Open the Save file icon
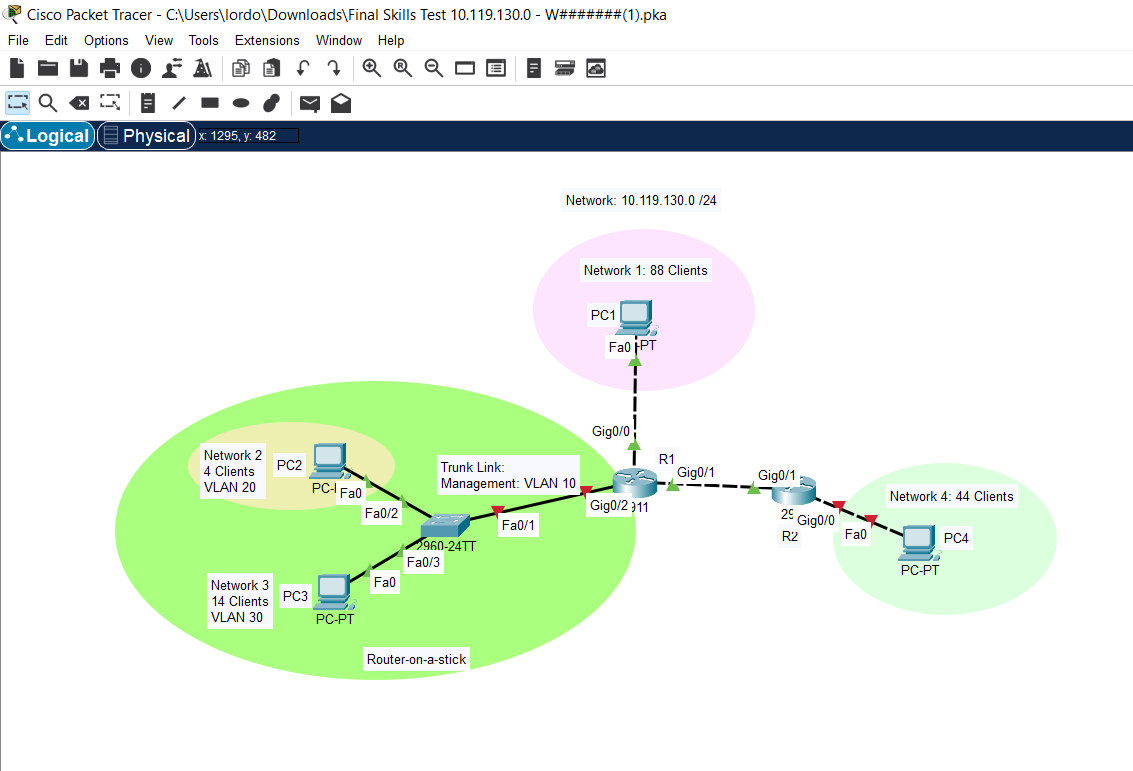This screenshot has width=1133, height=771. point(78,68)
